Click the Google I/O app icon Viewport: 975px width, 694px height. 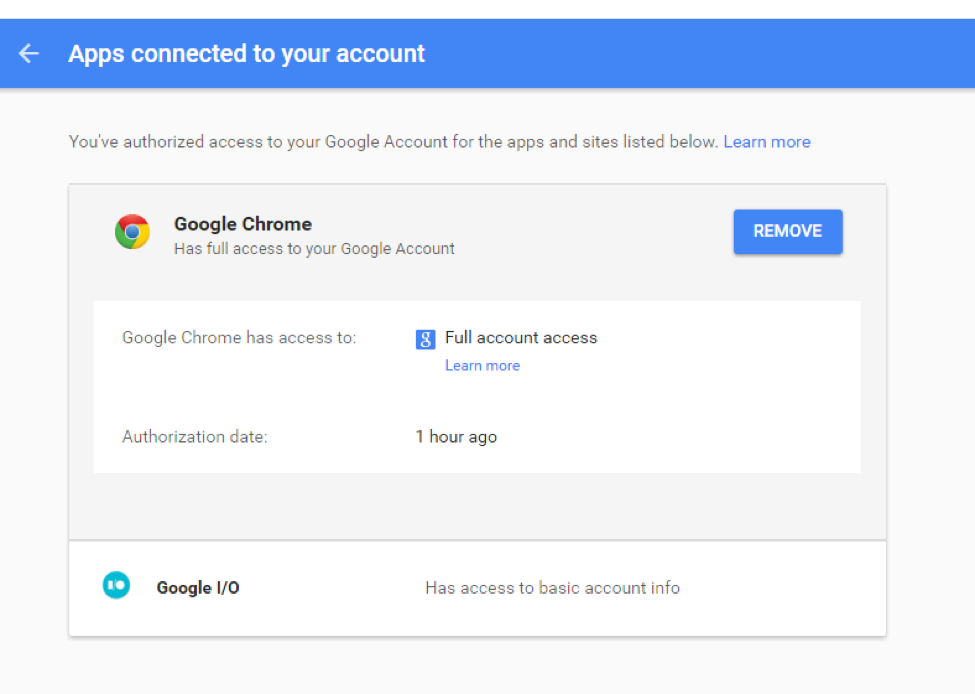pos(116,585)
